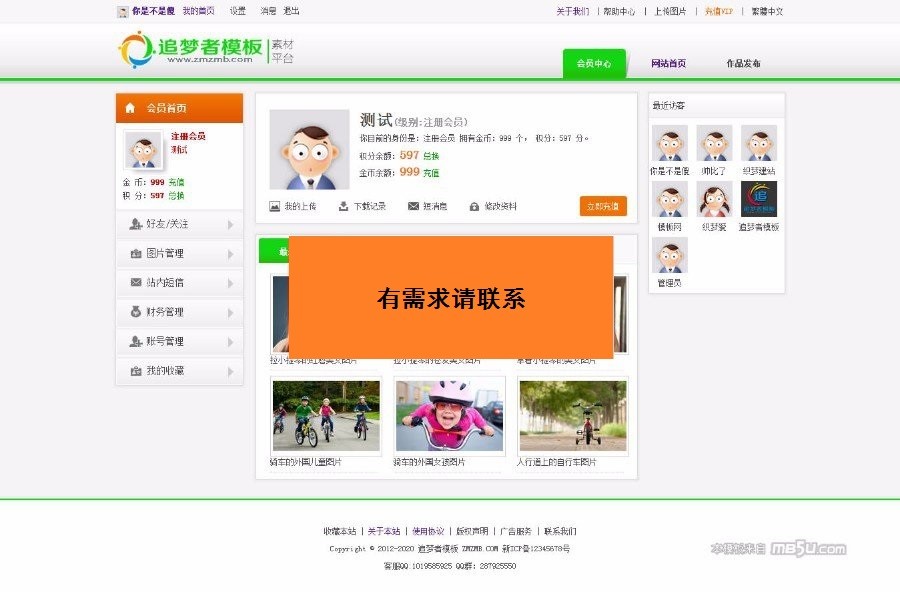
Task: Expand the 图片管理 arrow
Action: tap(231, 254)
